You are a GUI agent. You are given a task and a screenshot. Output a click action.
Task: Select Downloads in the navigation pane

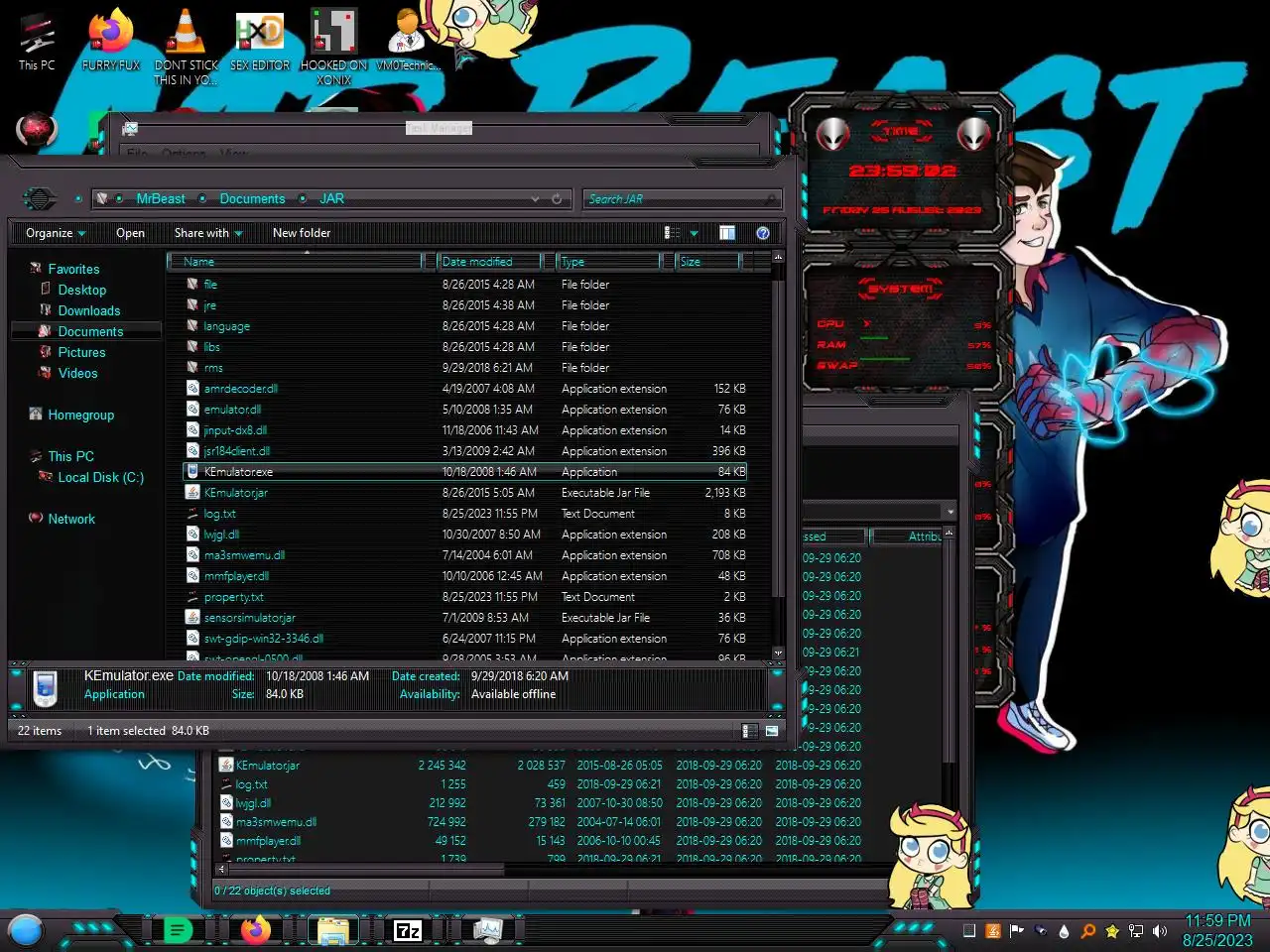pos(88,310)
